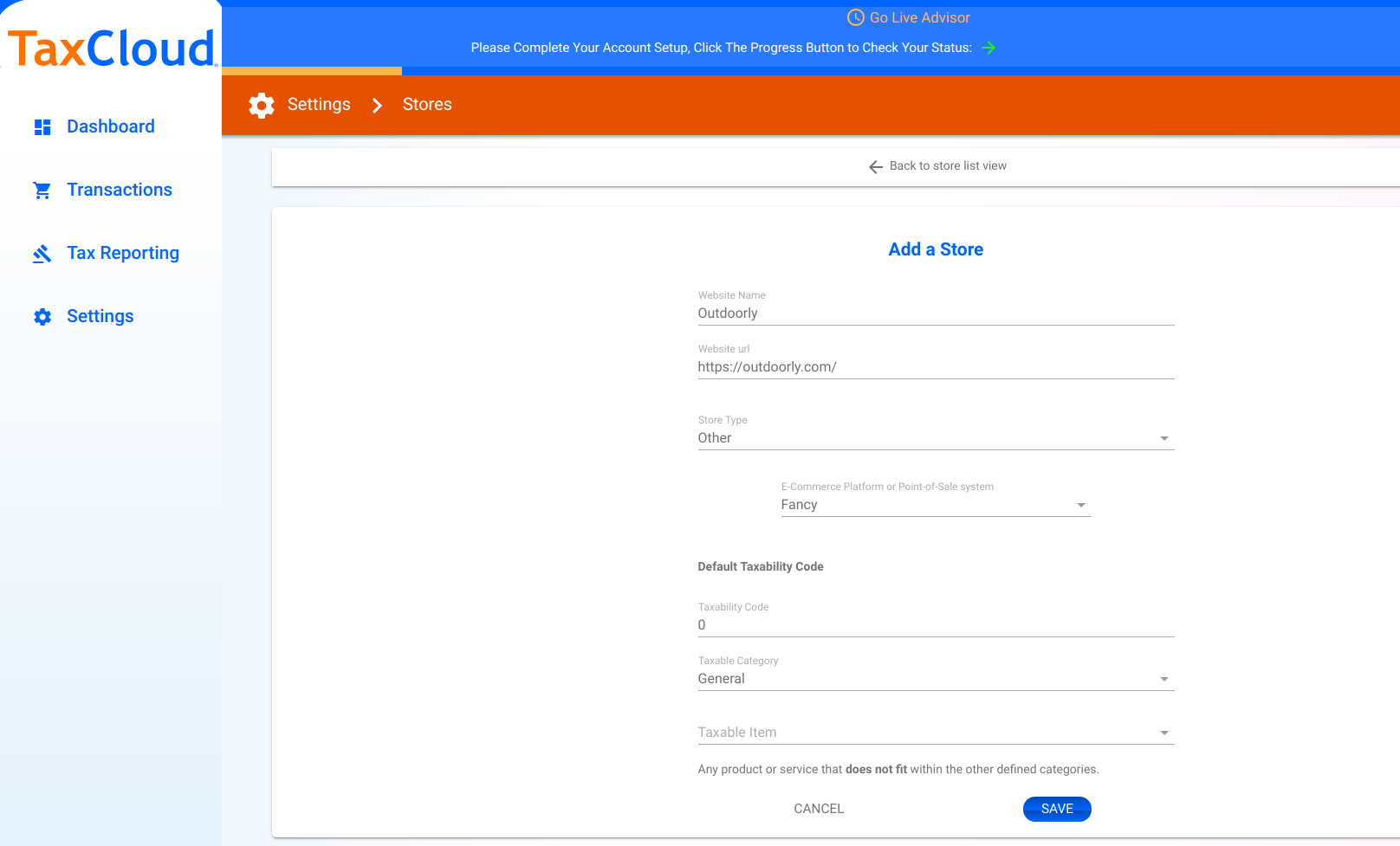Click the Tax Reporting gavel icon
The image size is (1400, 846).
(x=42, y=254)
